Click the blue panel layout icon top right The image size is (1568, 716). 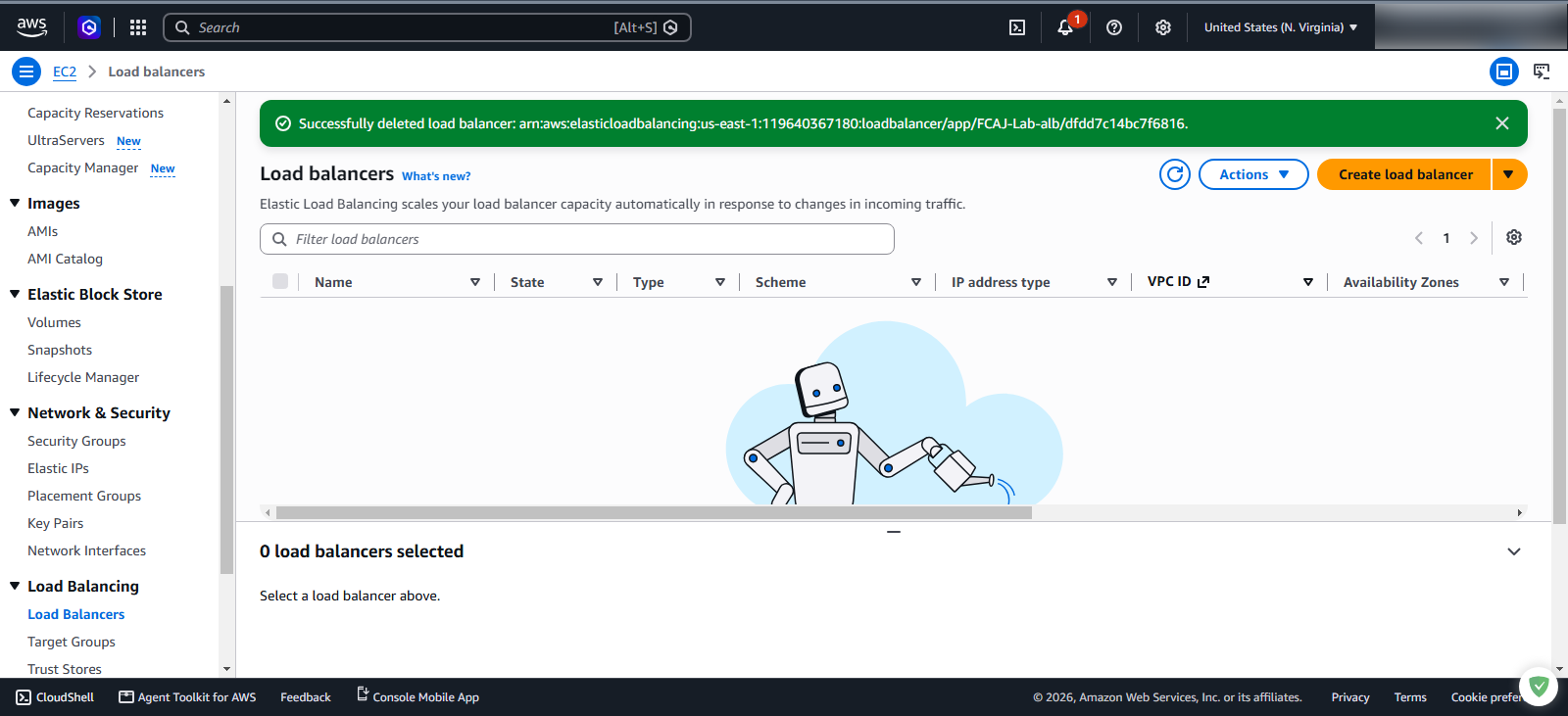point(1504,72)
